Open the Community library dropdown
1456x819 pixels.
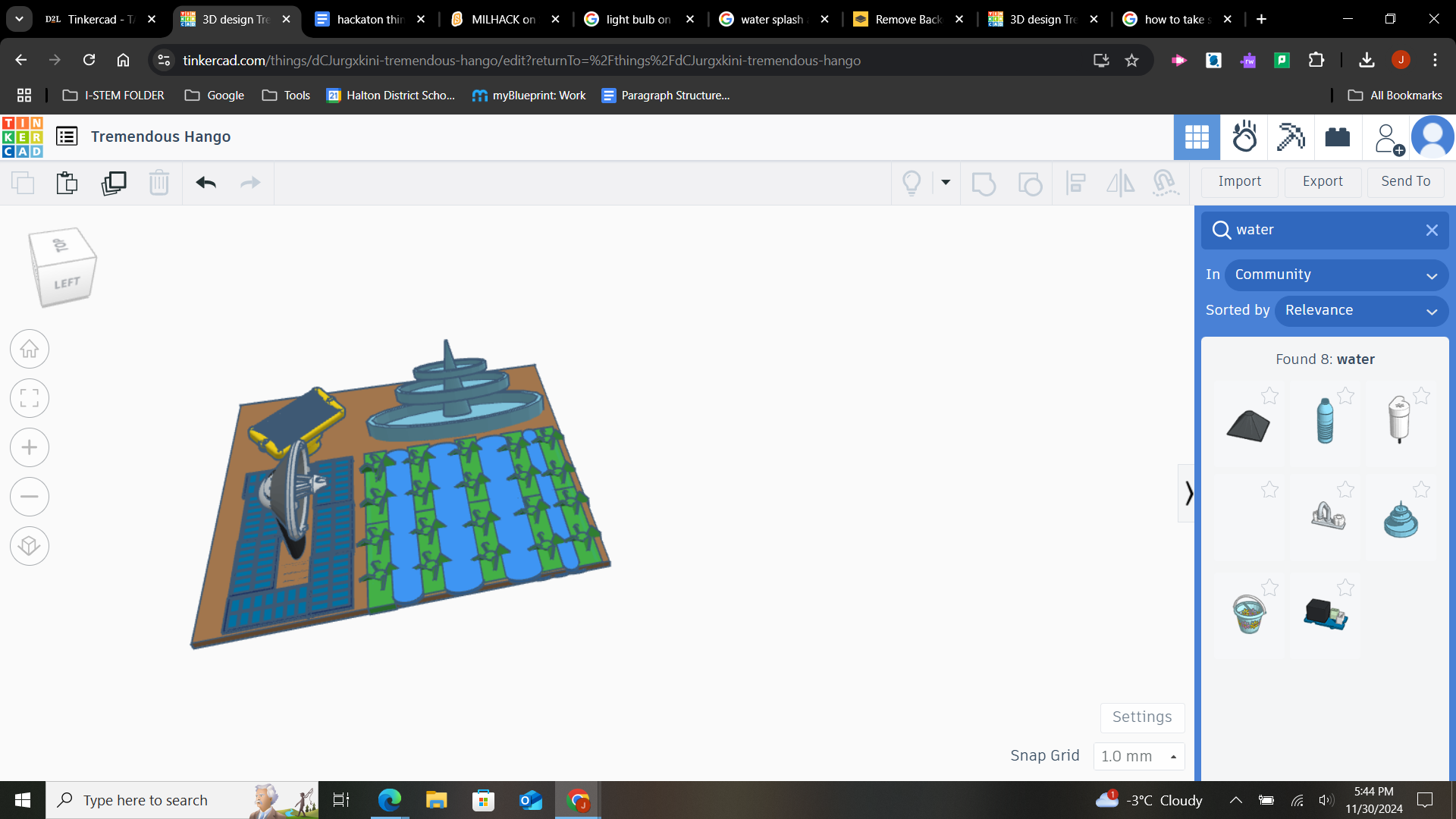tap(1336, 275)
